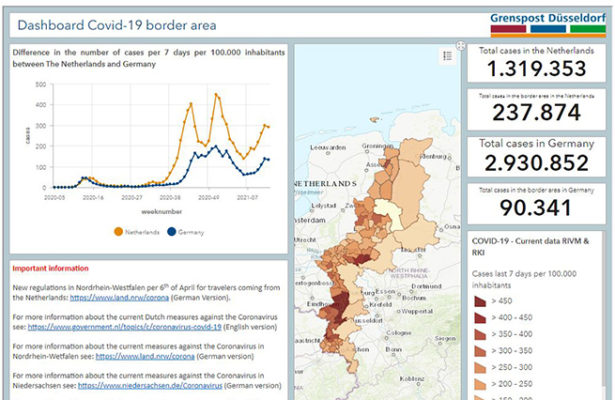Select the > 350 - 400 legend swatch
Viewport: 615px width, 400px height.
point(480,334)
